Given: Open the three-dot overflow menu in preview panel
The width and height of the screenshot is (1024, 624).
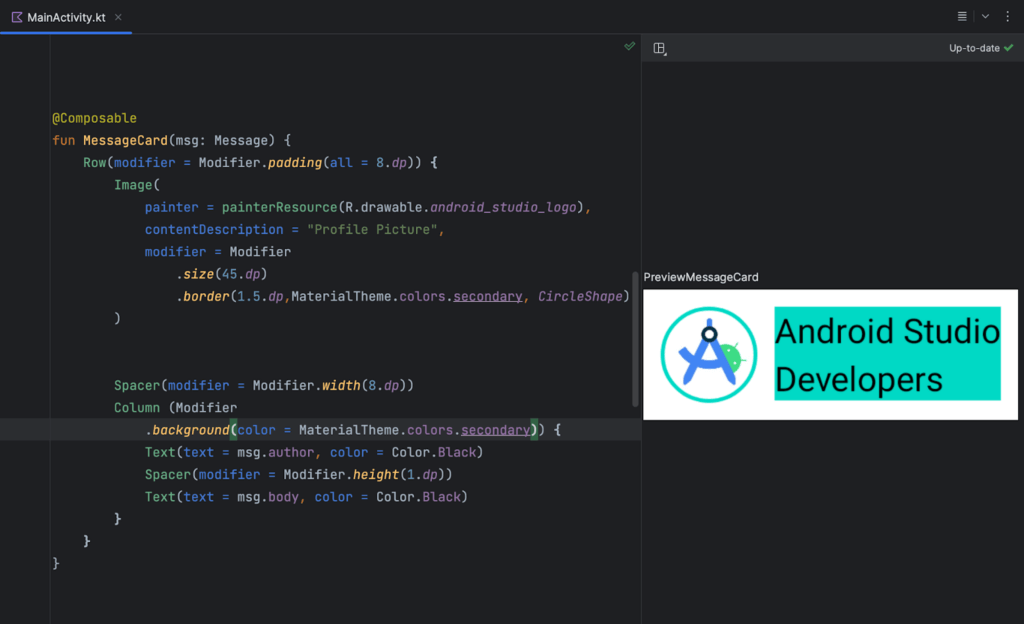Looking at the screenshot, I should 1008,16.
